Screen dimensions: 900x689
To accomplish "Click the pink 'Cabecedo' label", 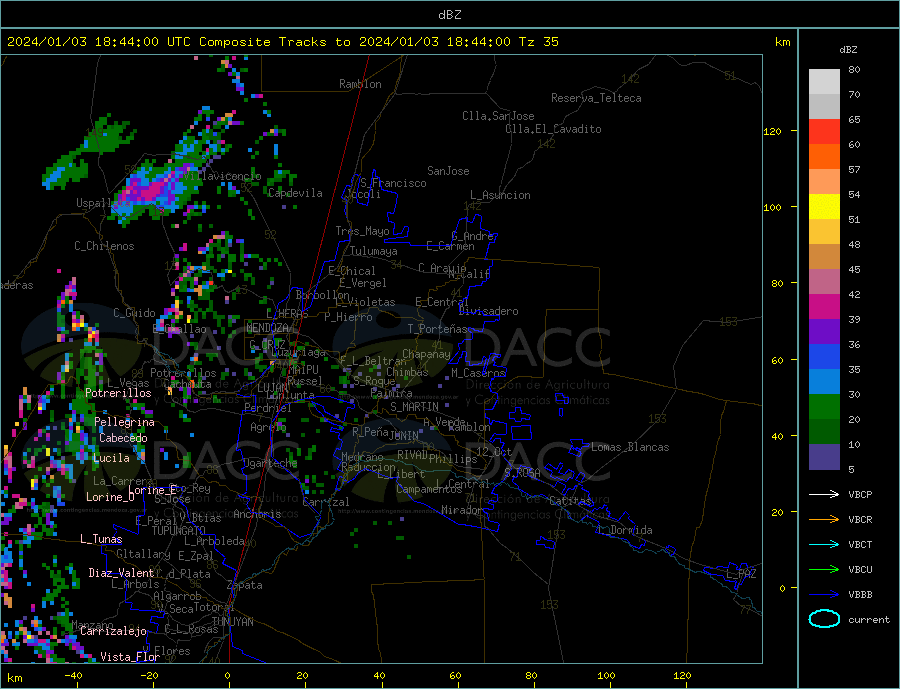I will [x=123, y=438].
